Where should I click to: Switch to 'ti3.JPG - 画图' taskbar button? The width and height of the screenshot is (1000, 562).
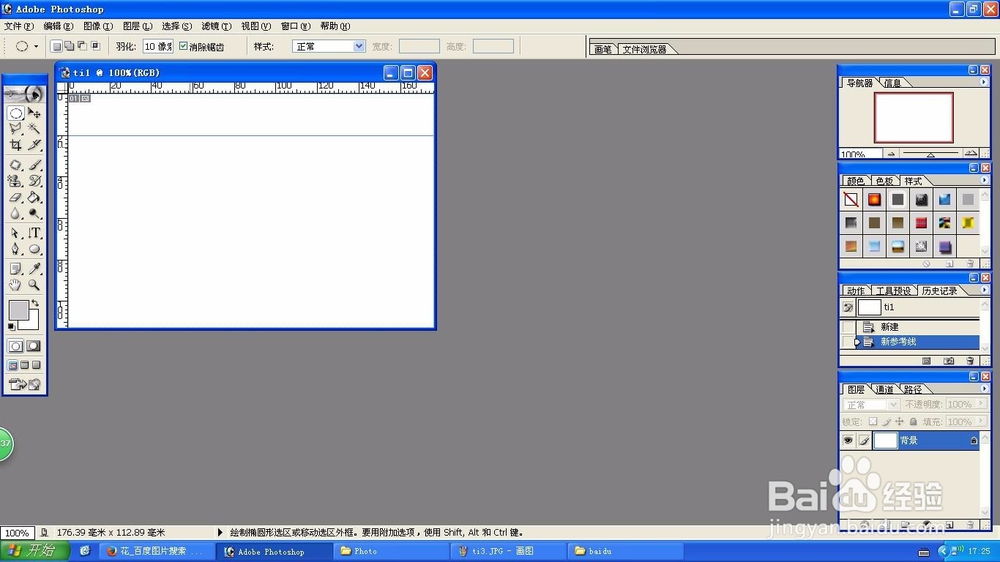[508, 551]
